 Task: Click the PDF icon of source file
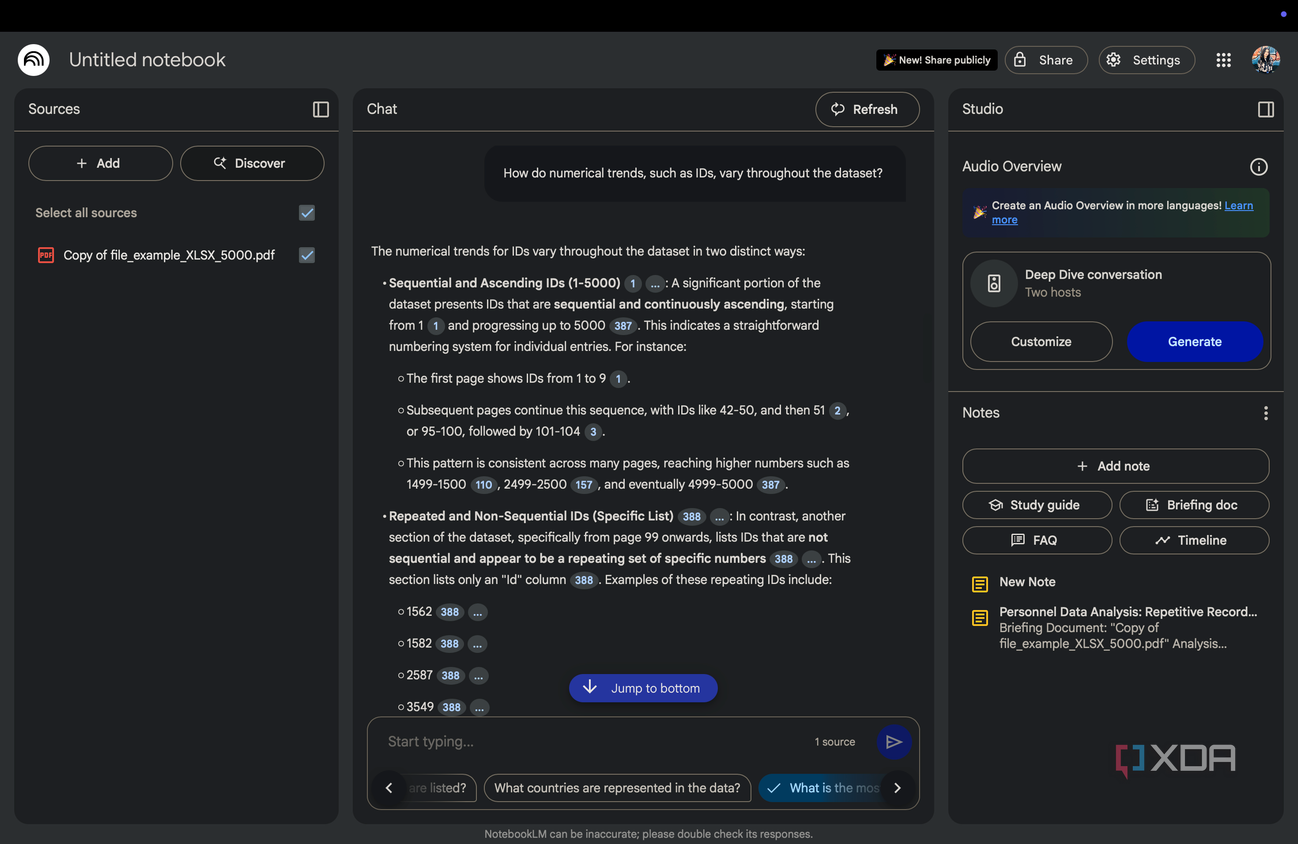click(46, 255)
